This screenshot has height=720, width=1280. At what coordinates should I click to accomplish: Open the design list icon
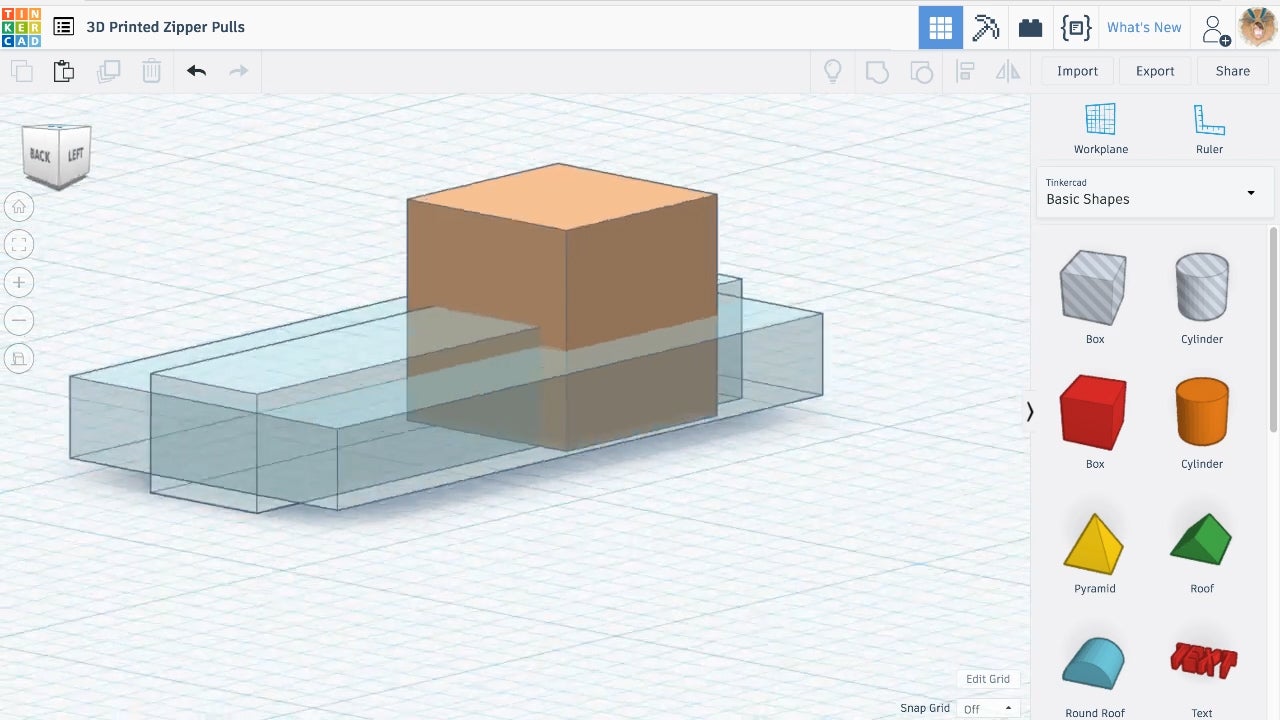click(x=63, y=27)
